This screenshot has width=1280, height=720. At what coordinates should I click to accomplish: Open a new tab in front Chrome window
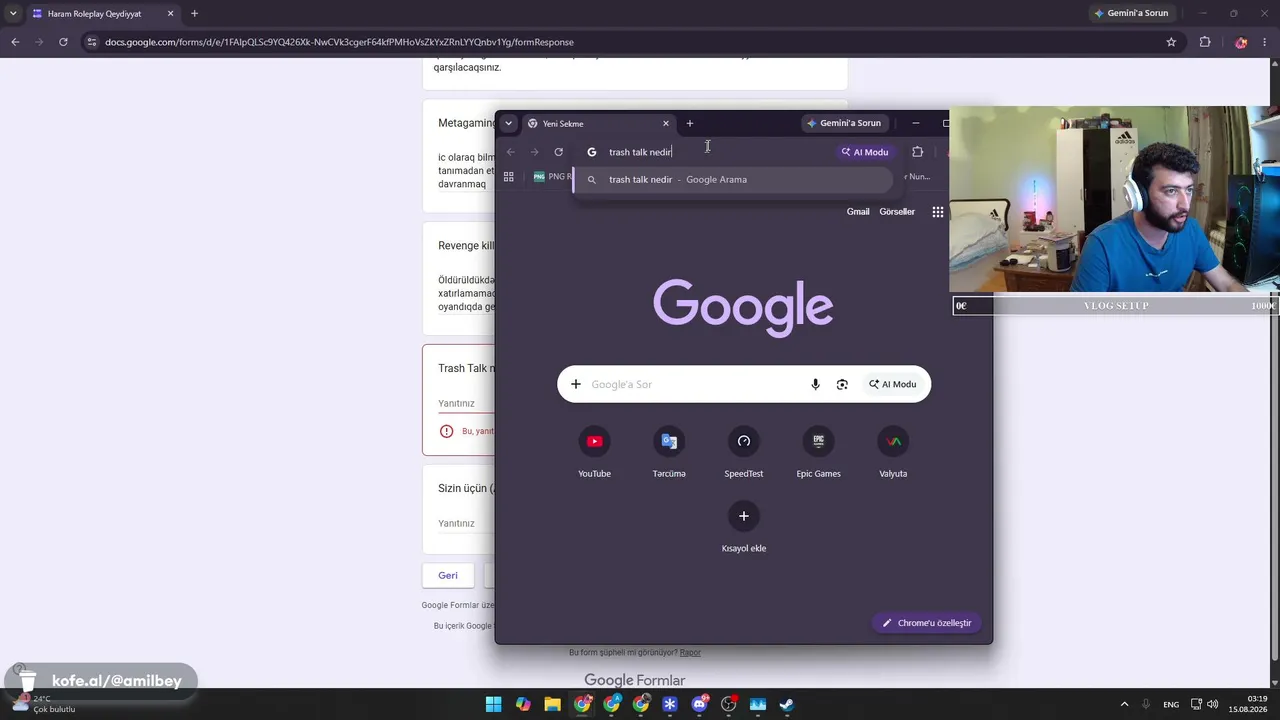(689, 123)
